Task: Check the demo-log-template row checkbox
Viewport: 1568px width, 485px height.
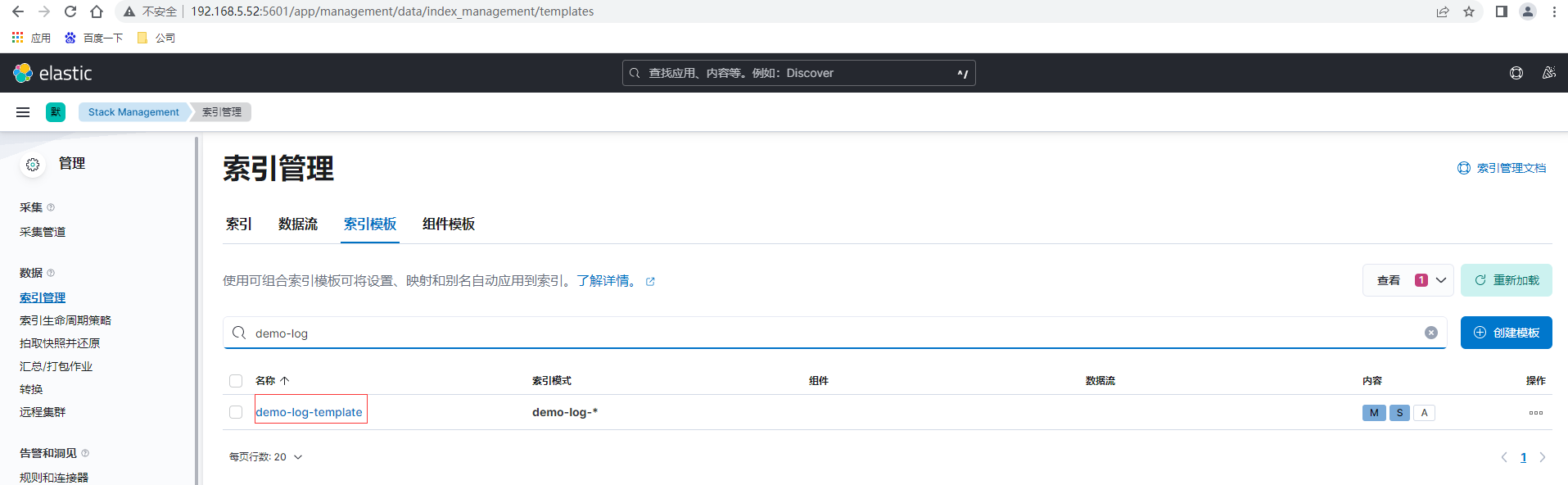Action: tap(236, 412)
